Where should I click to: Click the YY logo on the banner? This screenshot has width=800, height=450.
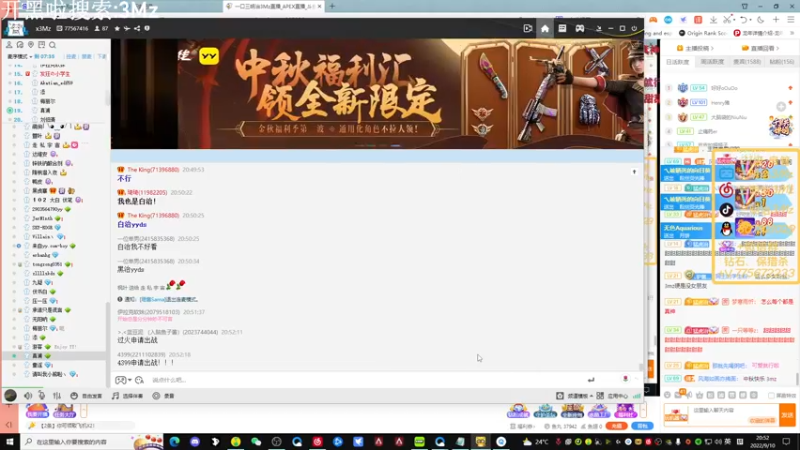(209, 56)
